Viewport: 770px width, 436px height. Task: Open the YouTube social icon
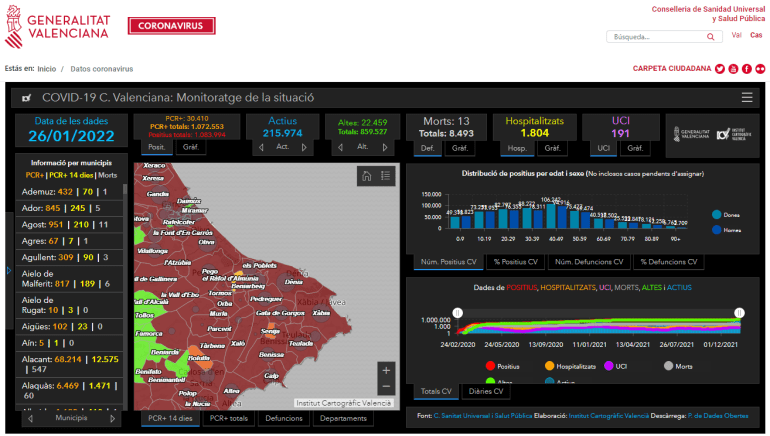coord(733,69)
